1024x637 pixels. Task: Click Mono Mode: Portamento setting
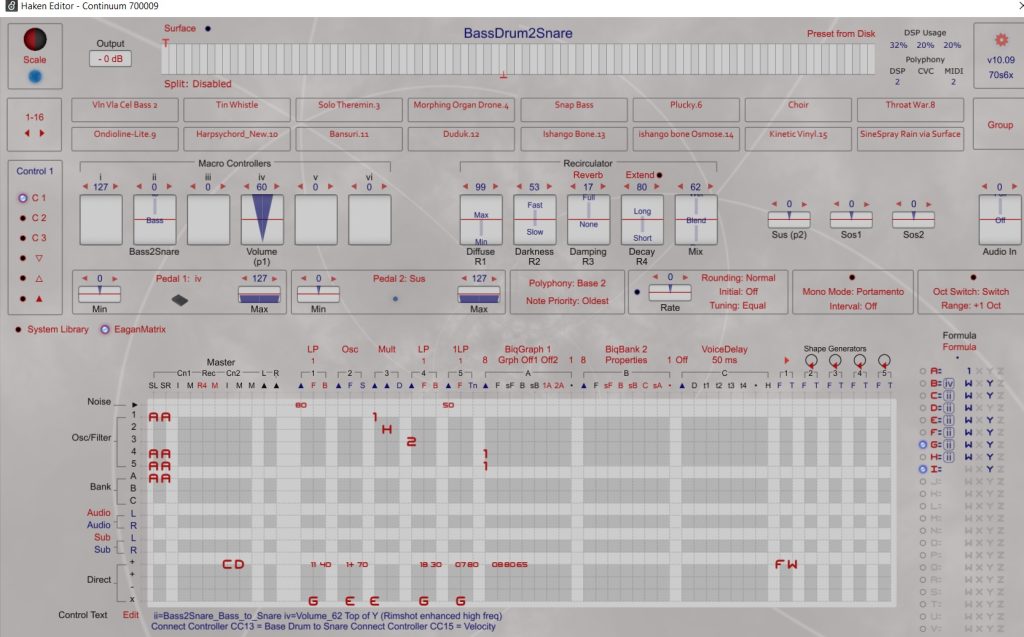pyautogui.click(x=853, y=292)
